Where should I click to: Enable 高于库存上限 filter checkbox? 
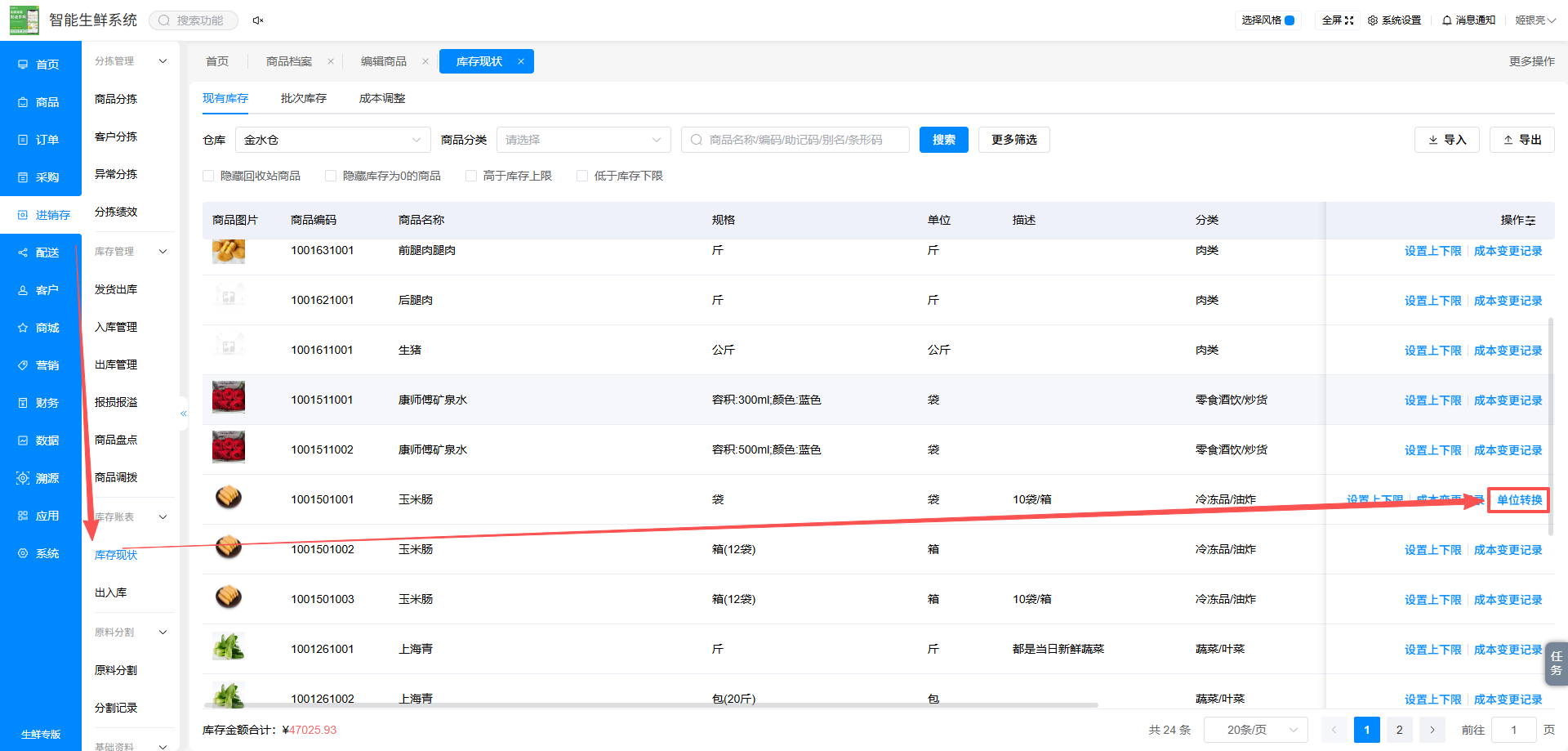pyautogui.click(x=471, y=176)
